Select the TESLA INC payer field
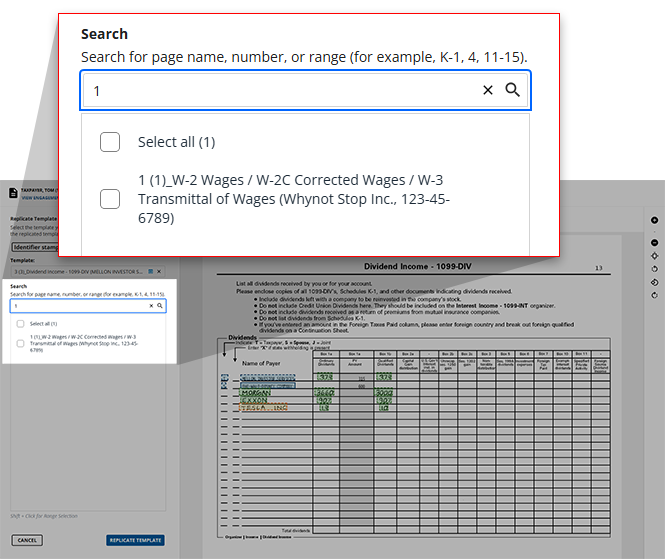The height and width of the screenshot is (559, 665). click(x=263, y=408)
